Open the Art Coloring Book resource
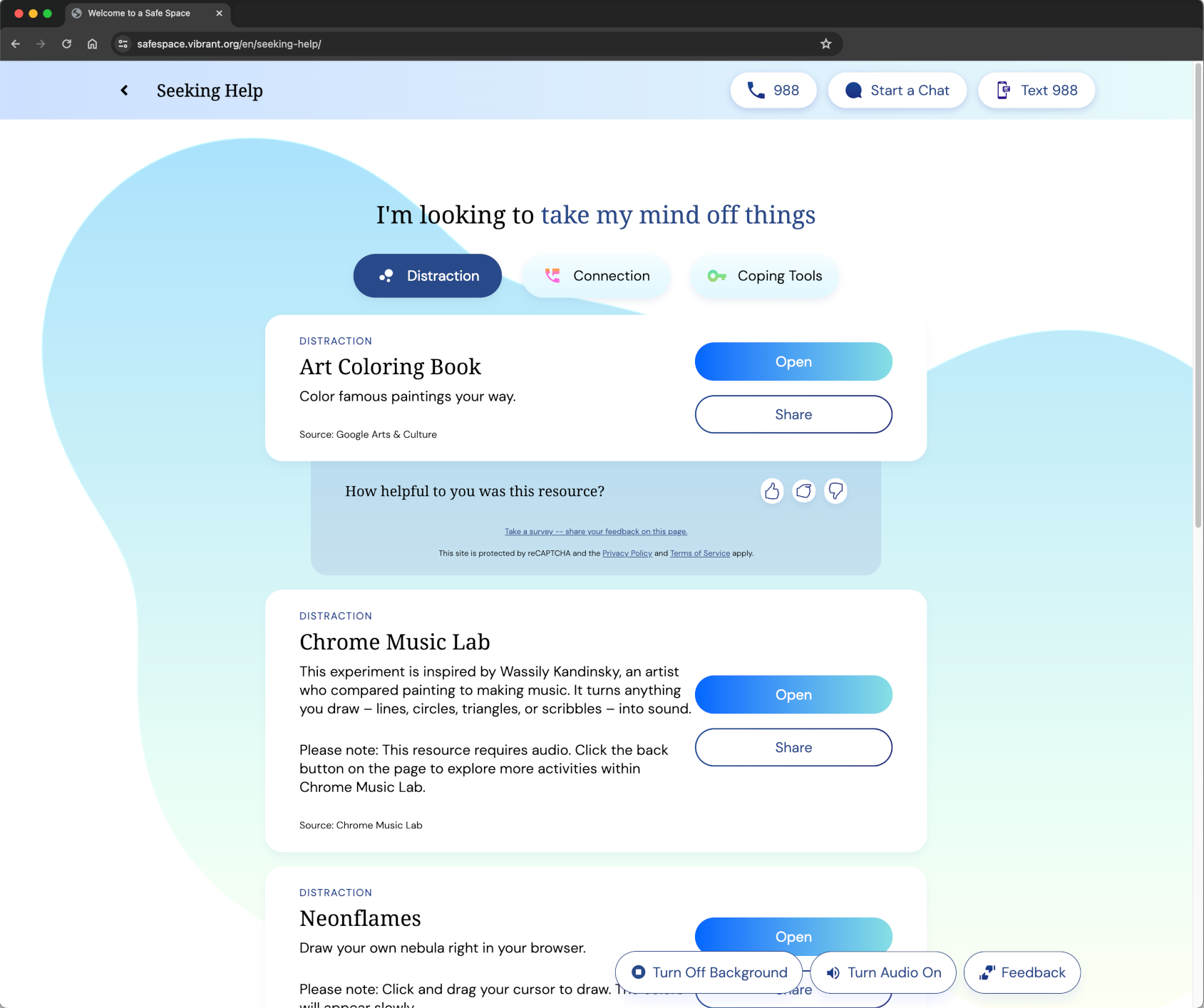1204x1008 pixels. pos(793,361)
